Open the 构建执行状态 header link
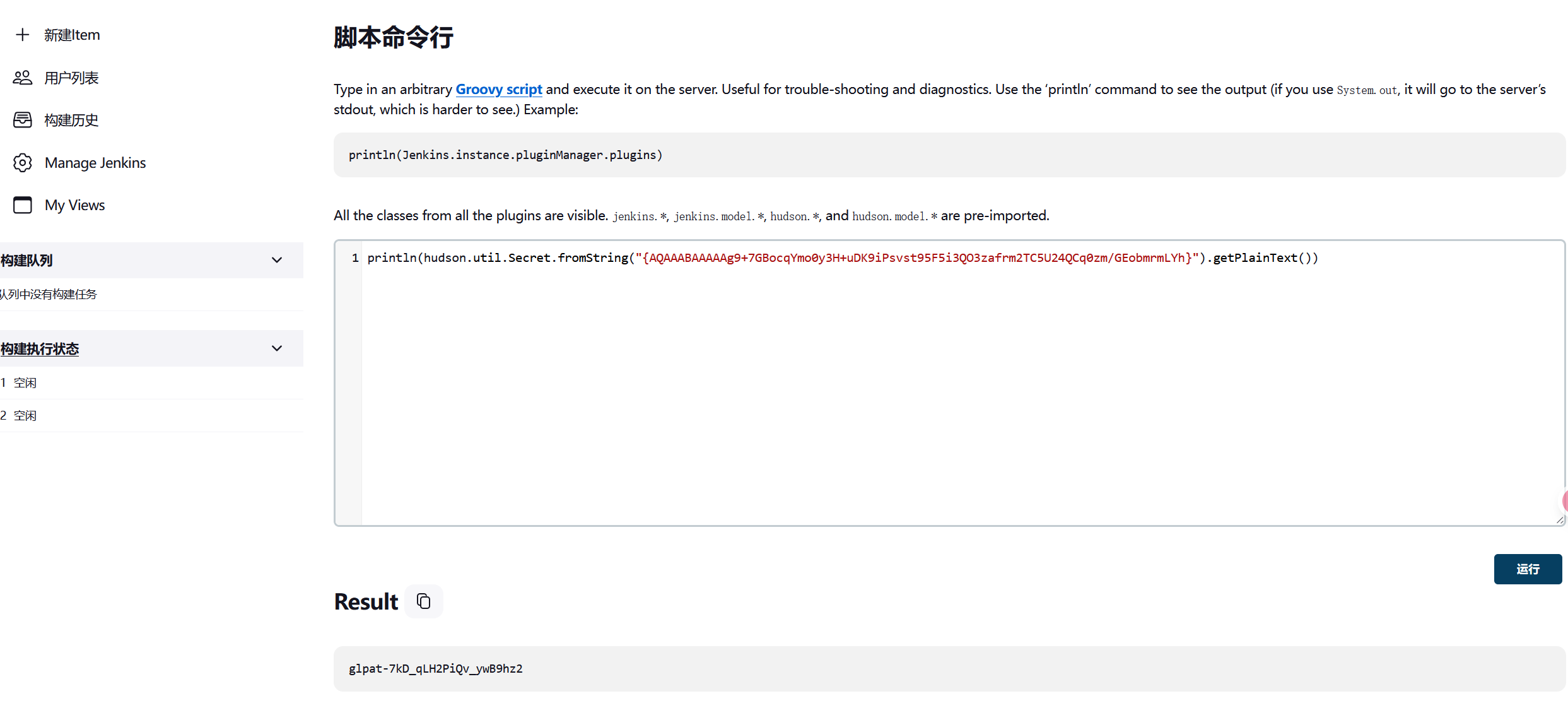The height and width of the screenshot is (720, 1568). (x=40, y=349)
